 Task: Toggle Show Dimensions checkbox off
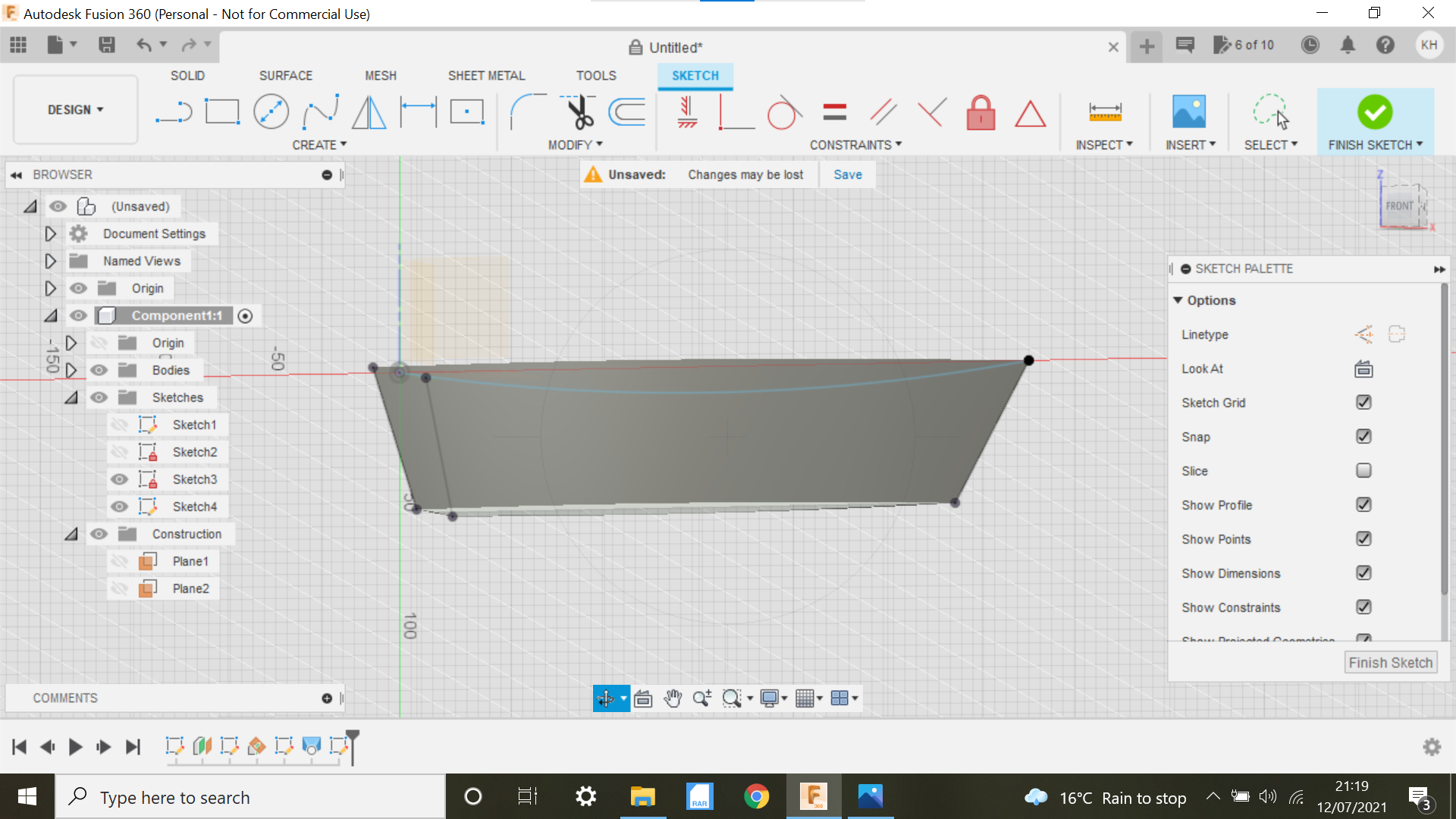tap(1362, 573)
